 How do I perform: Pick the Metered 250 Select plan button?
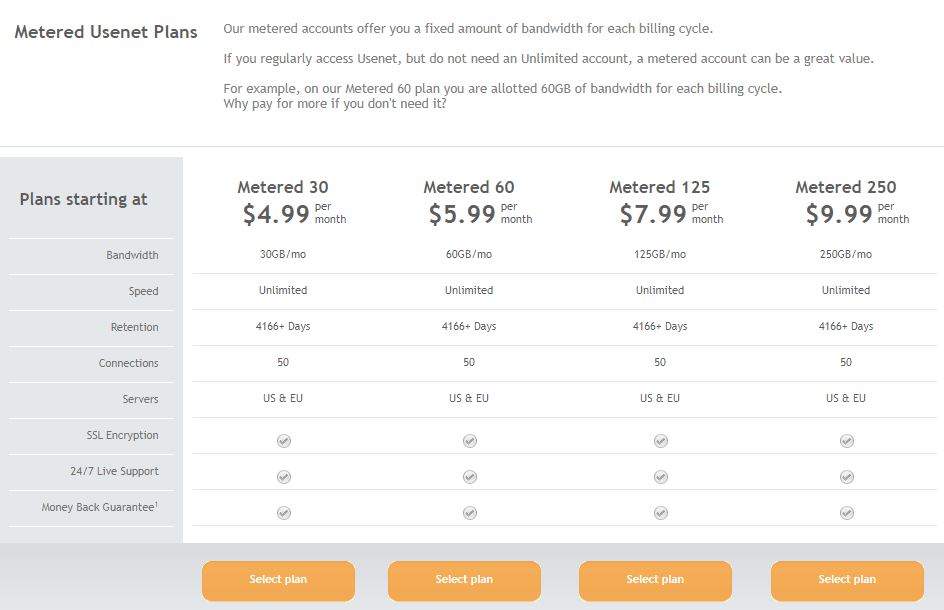tap(847, 580)
